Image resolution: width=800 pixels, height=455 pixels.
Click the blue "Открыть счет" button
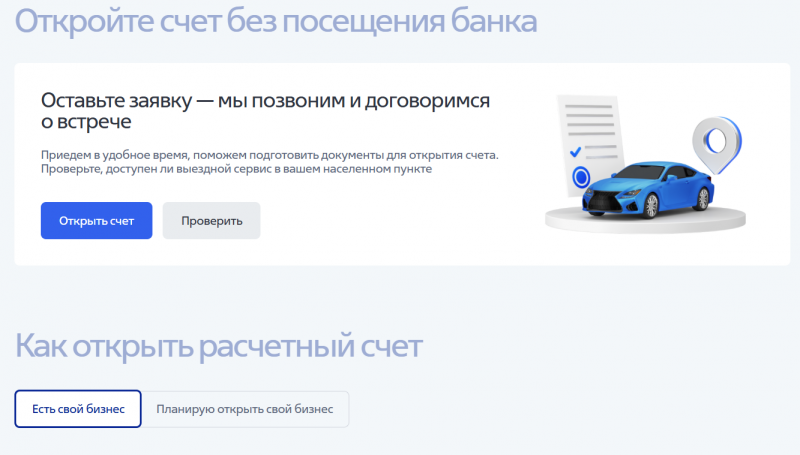coord(96,220)
